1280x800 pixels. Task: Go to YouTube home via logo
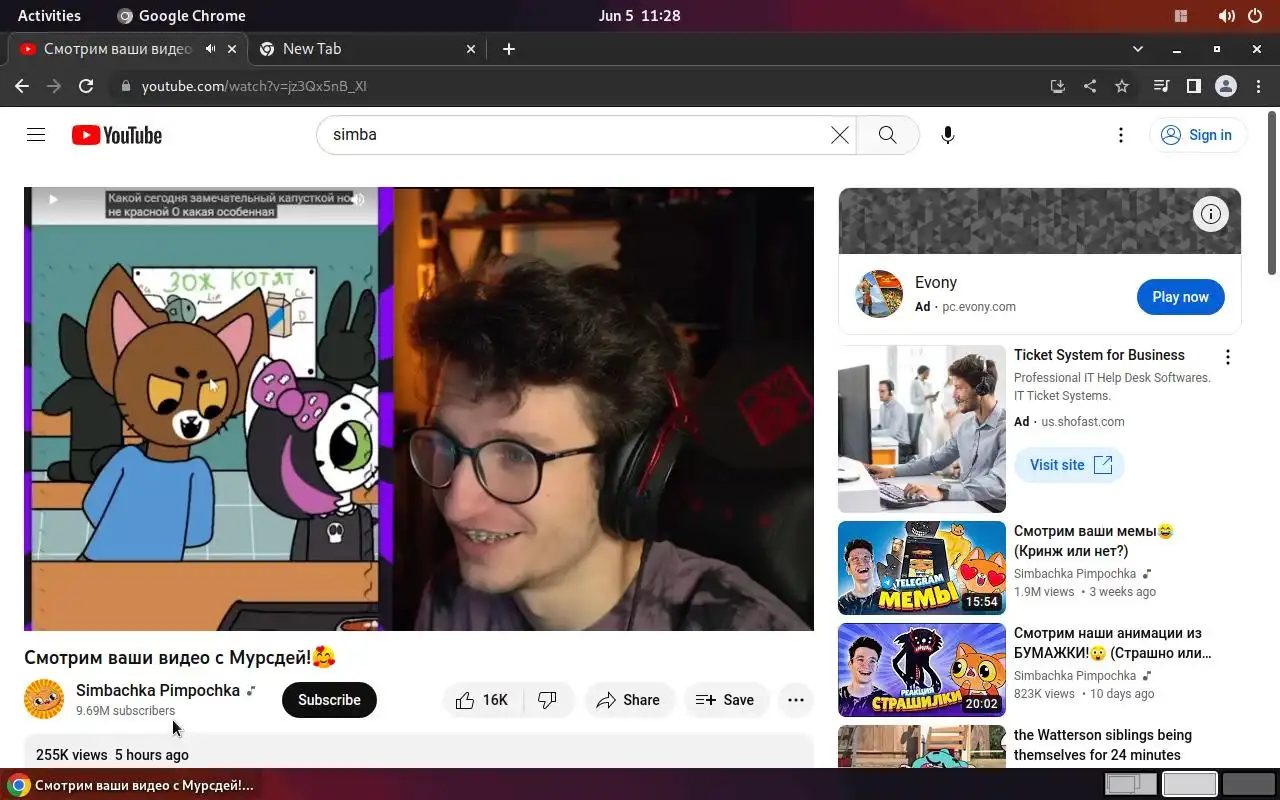pyautogui.click(x=117, y=135)
